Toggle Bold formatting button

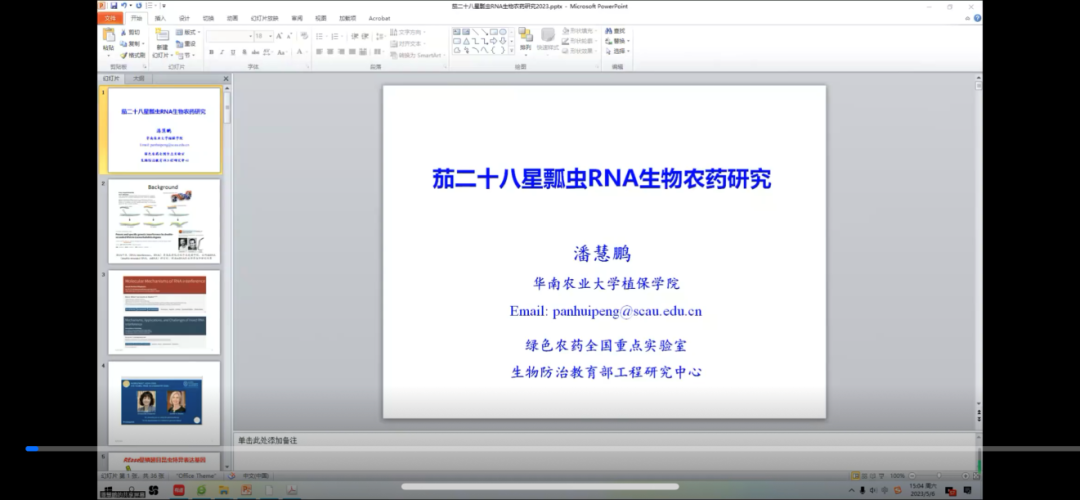(211, 52)
